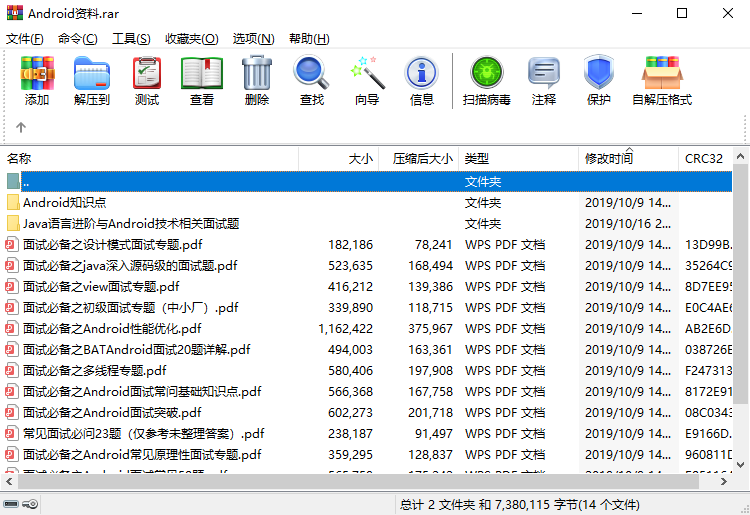Select 面试必备之Android常见原理性面试专题.pdf
The width and height of the screenshot is (750, 515).
click(x=142, y=455)
